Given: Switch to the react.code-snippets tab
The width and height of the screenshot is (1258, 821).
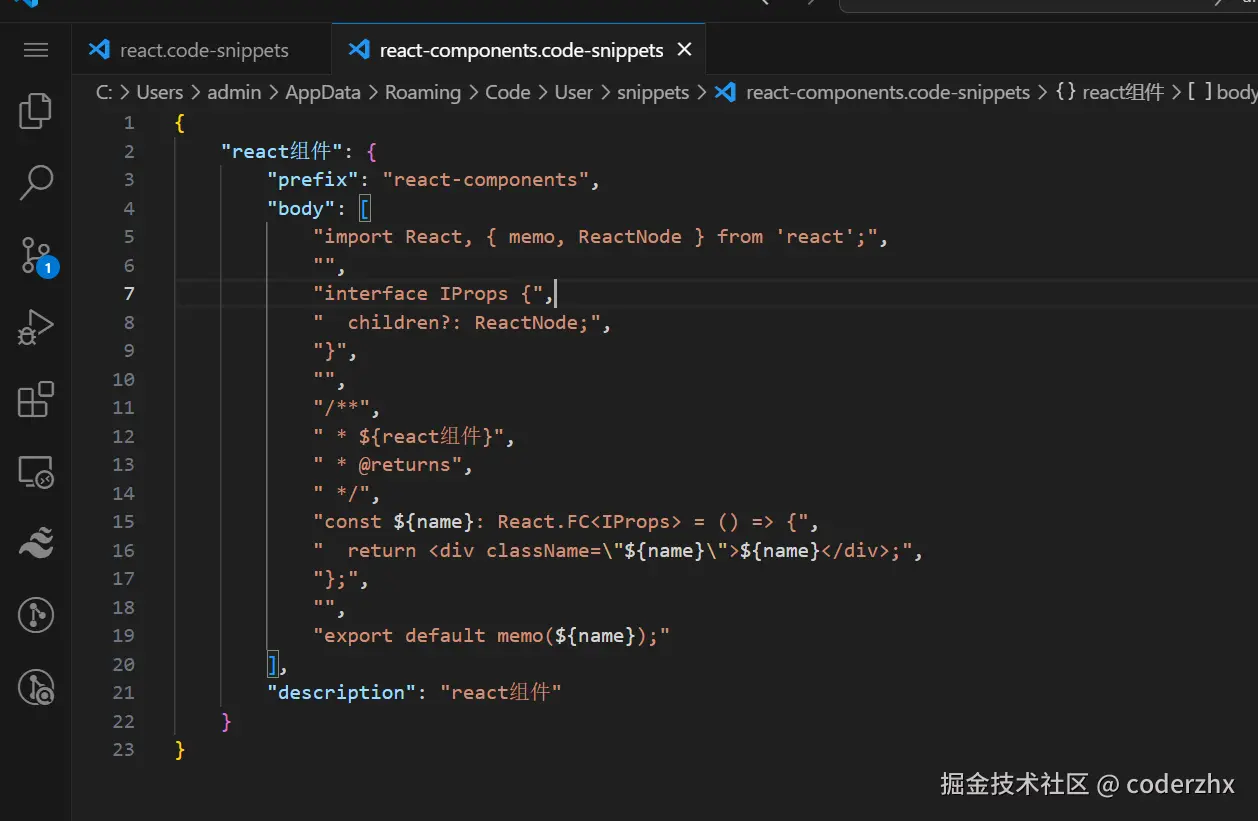Looking at the screenshot, I should (x=201, y=50).
